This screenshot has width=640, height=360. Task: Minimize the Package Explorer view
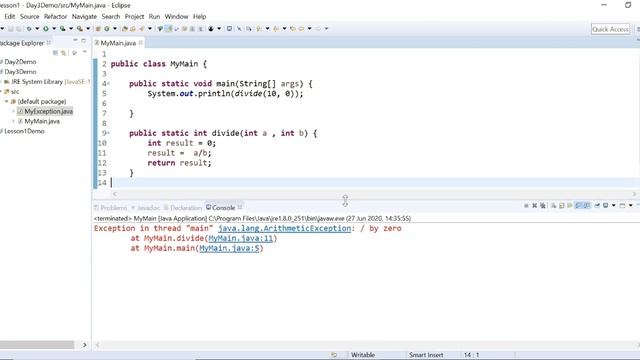pos(75,40)
